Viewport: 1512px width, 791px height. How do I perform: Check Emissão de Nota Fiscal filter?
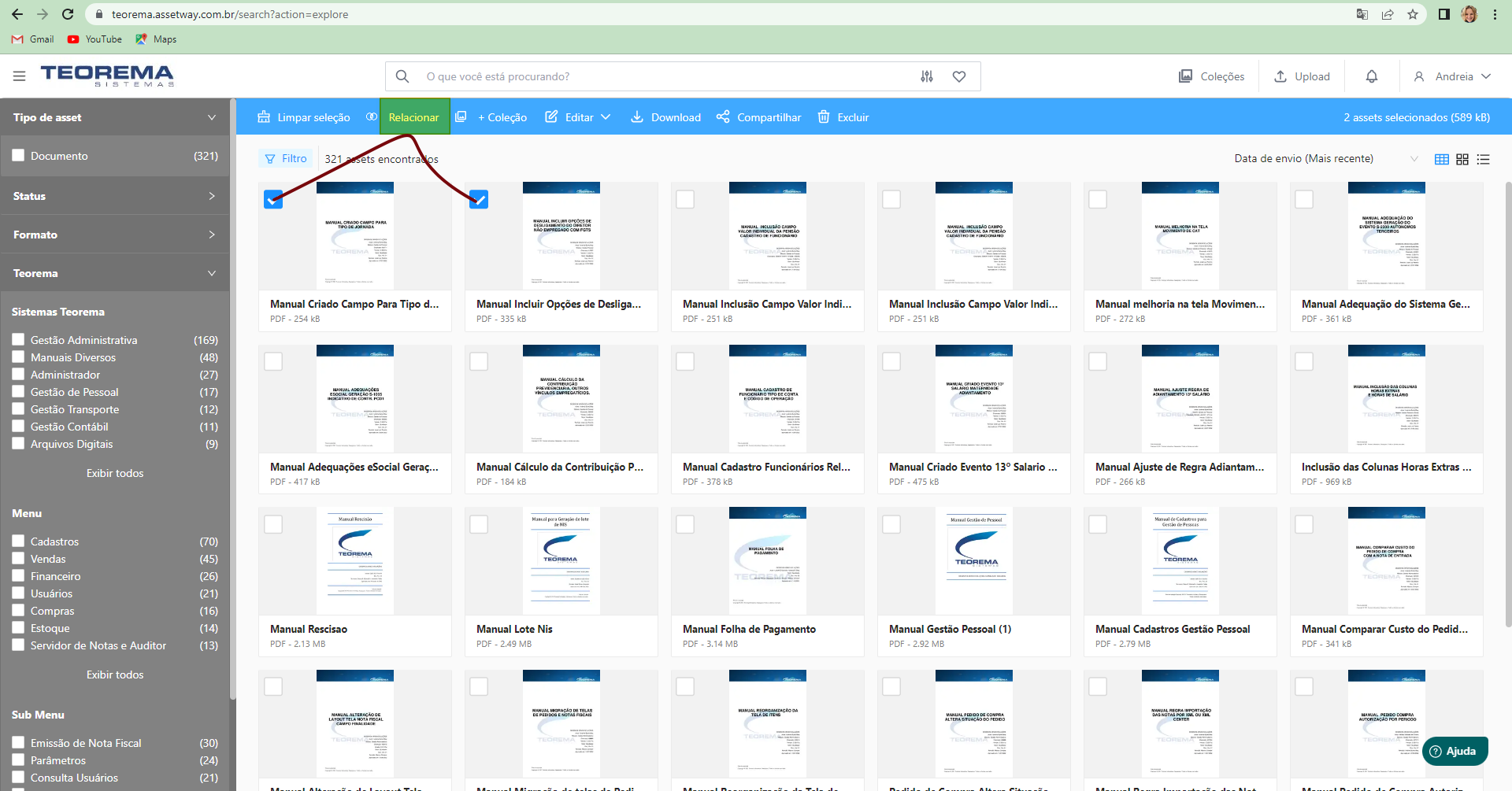point(18,742)
